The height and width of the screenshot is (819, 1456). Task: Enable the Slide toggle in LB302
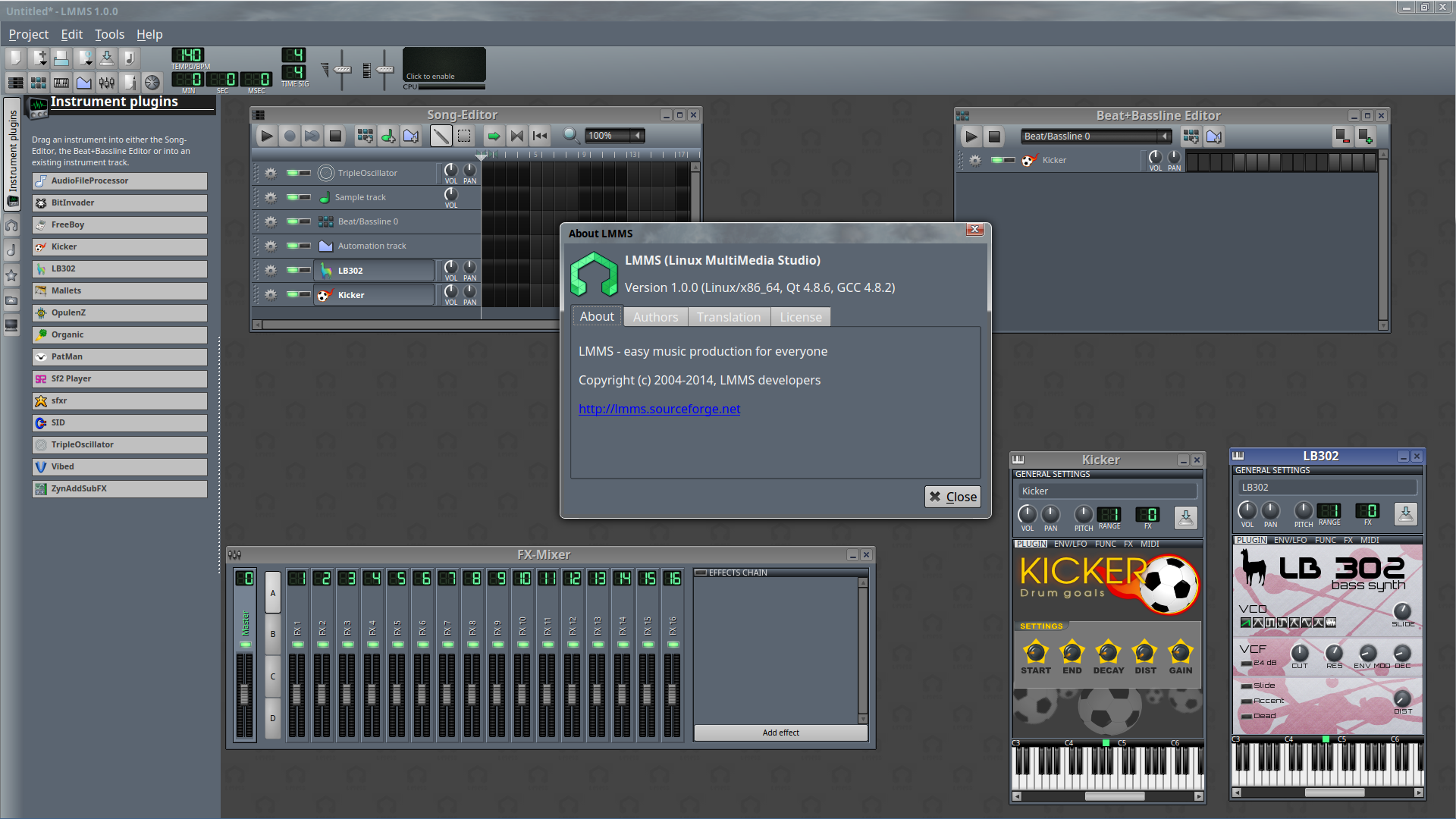pyautogui.click(x=1246, y=686)
